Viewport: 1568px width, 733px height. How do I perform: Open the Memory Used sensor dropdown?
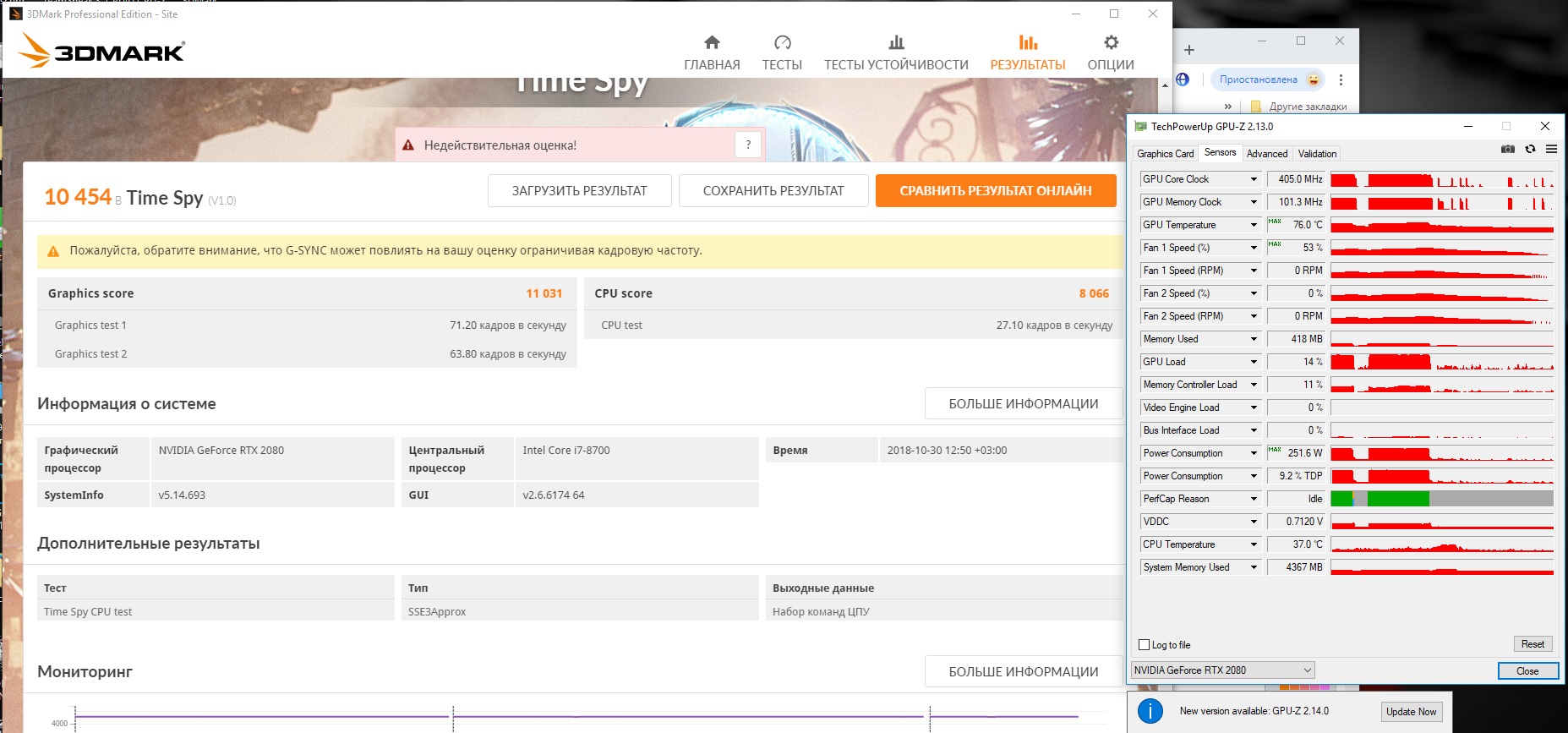pyautogui.click(x=1254, y=339)
